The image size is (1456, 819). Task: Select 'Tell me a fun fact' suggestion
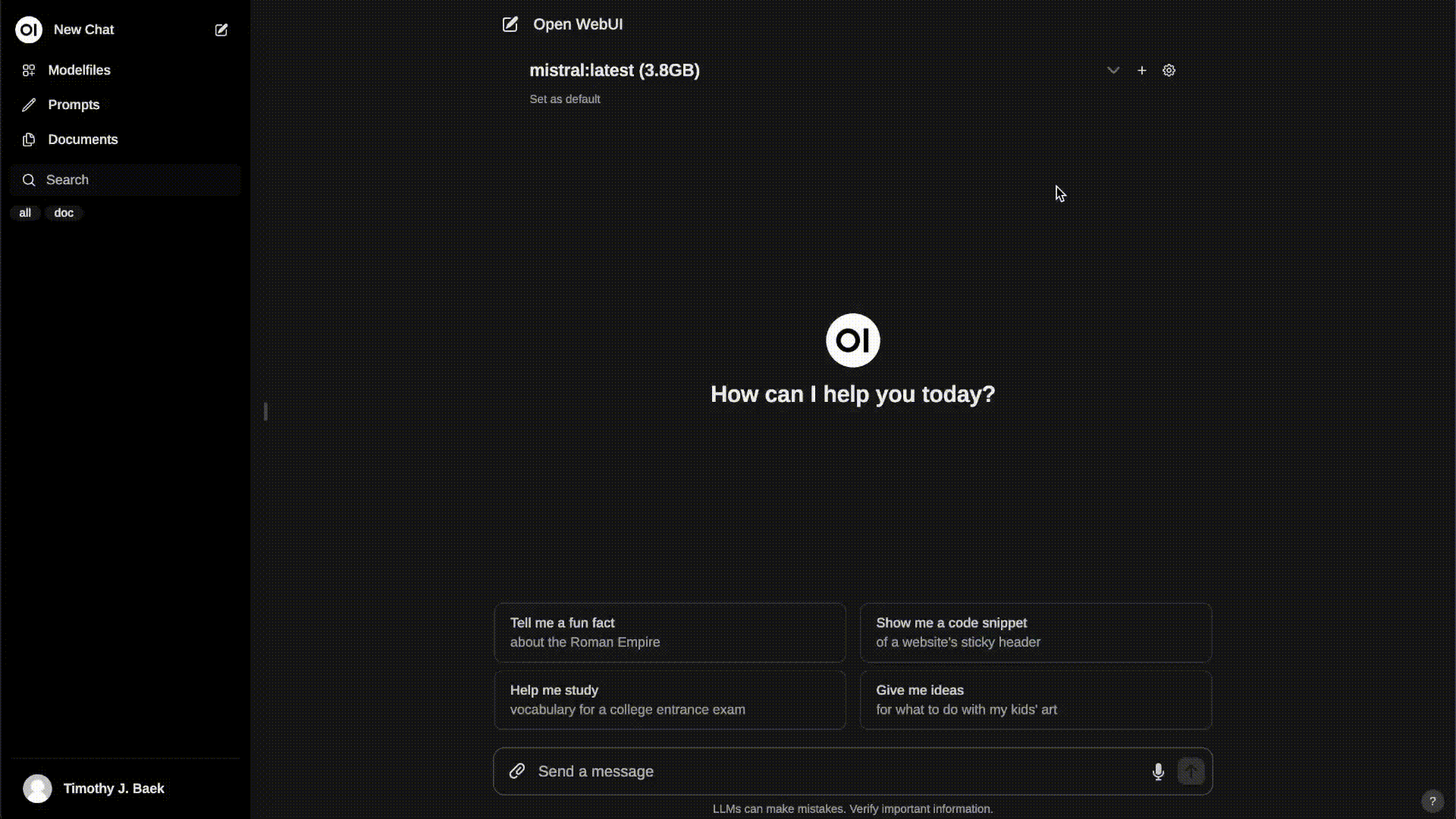click(x=669, y=632)
